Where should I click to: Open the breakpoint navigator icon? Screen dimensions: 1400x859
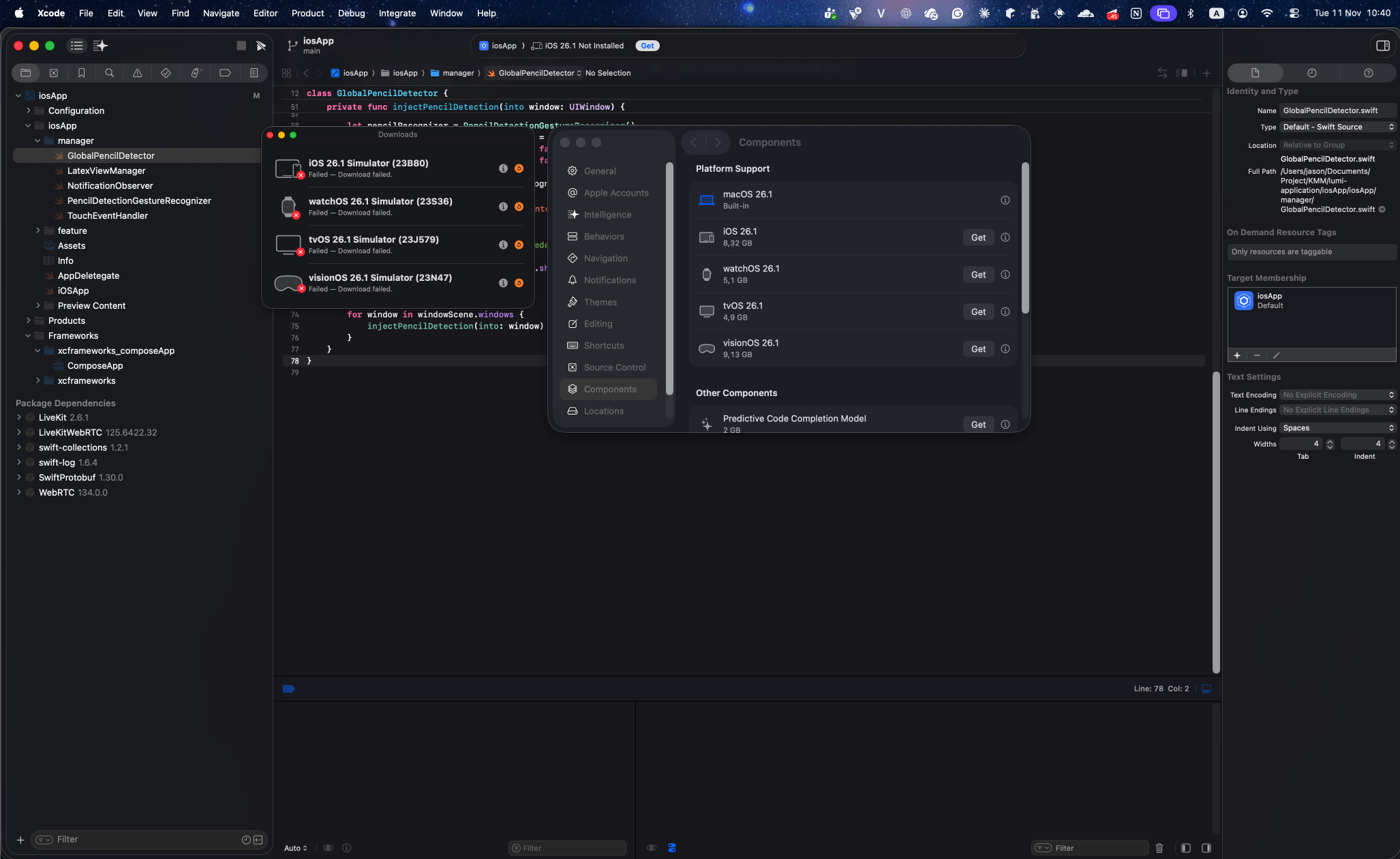click(225, 73)
